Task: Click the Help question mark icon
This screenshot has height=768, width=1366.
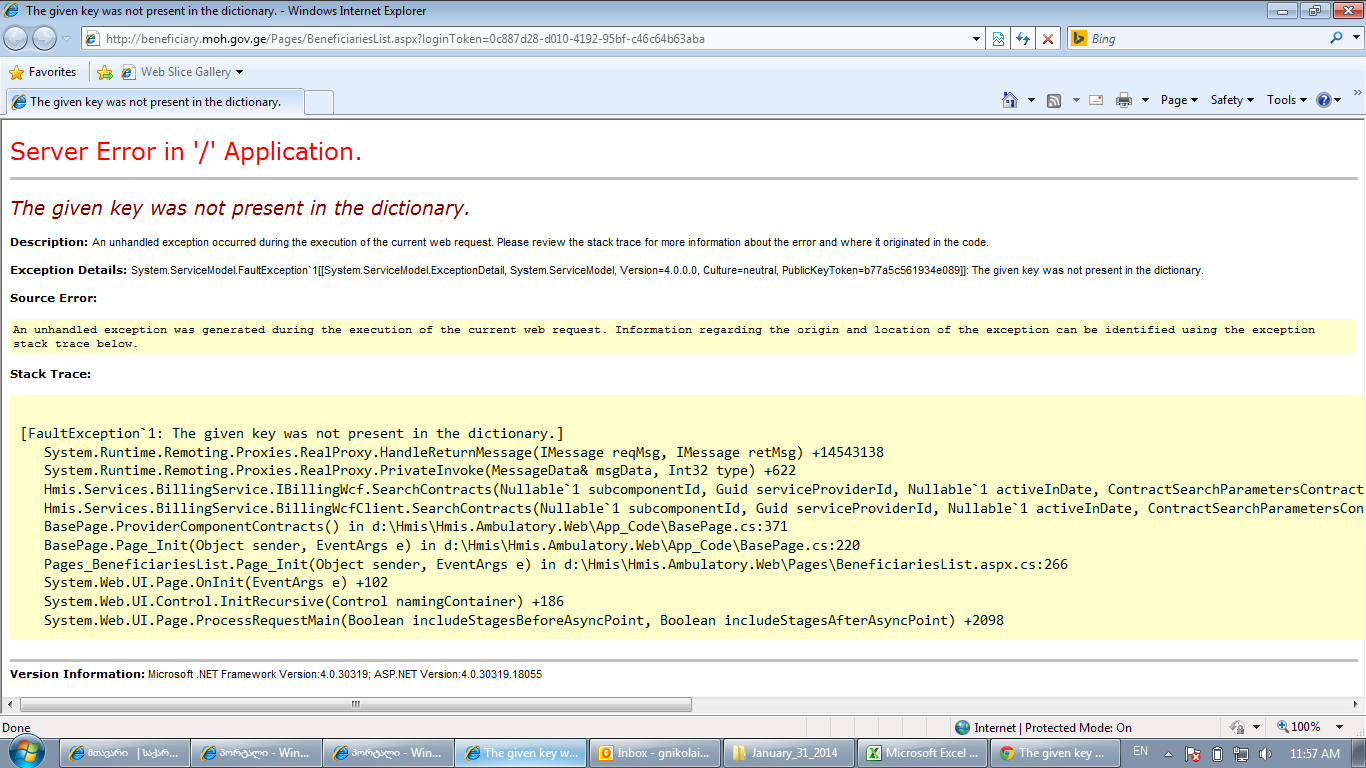Action: [x=1324, y=100]
